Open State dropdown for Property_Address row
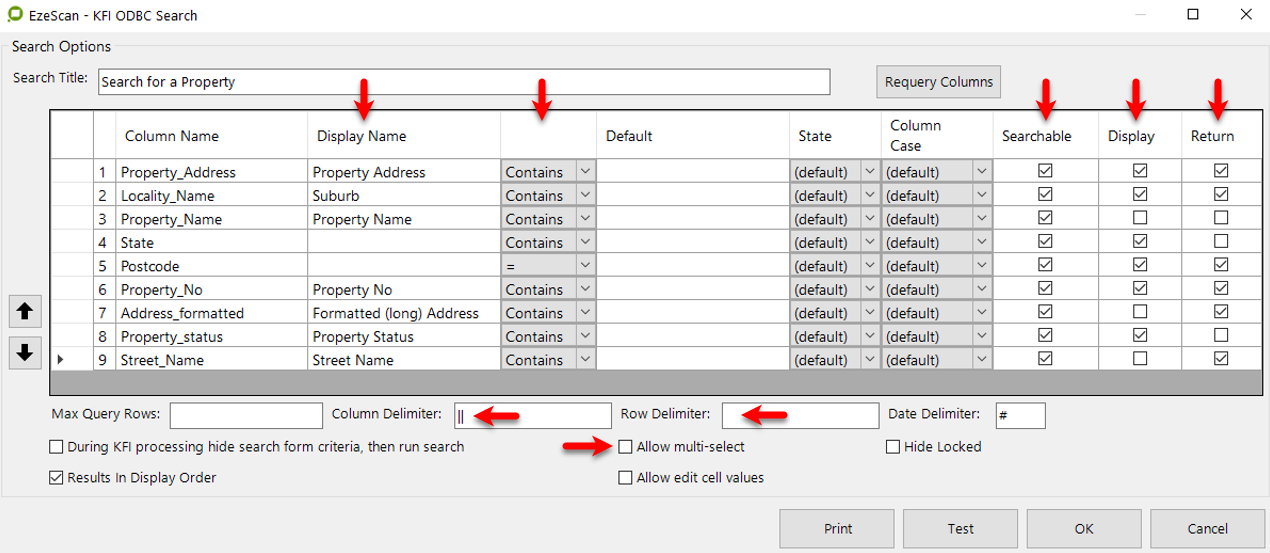The image size is (1270, 553). (869, 172)
